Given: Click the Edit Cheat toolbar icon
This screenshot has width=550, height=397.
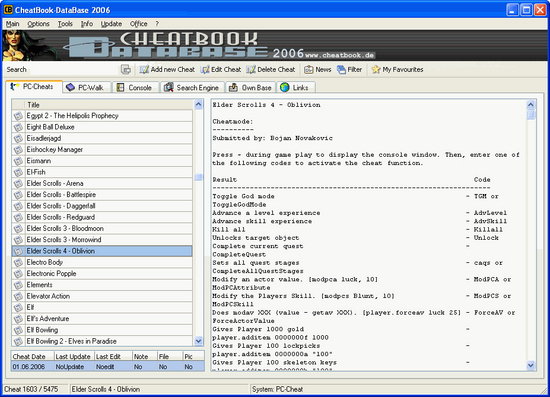Looking at the screenshot, I should [x=205, y=69].
